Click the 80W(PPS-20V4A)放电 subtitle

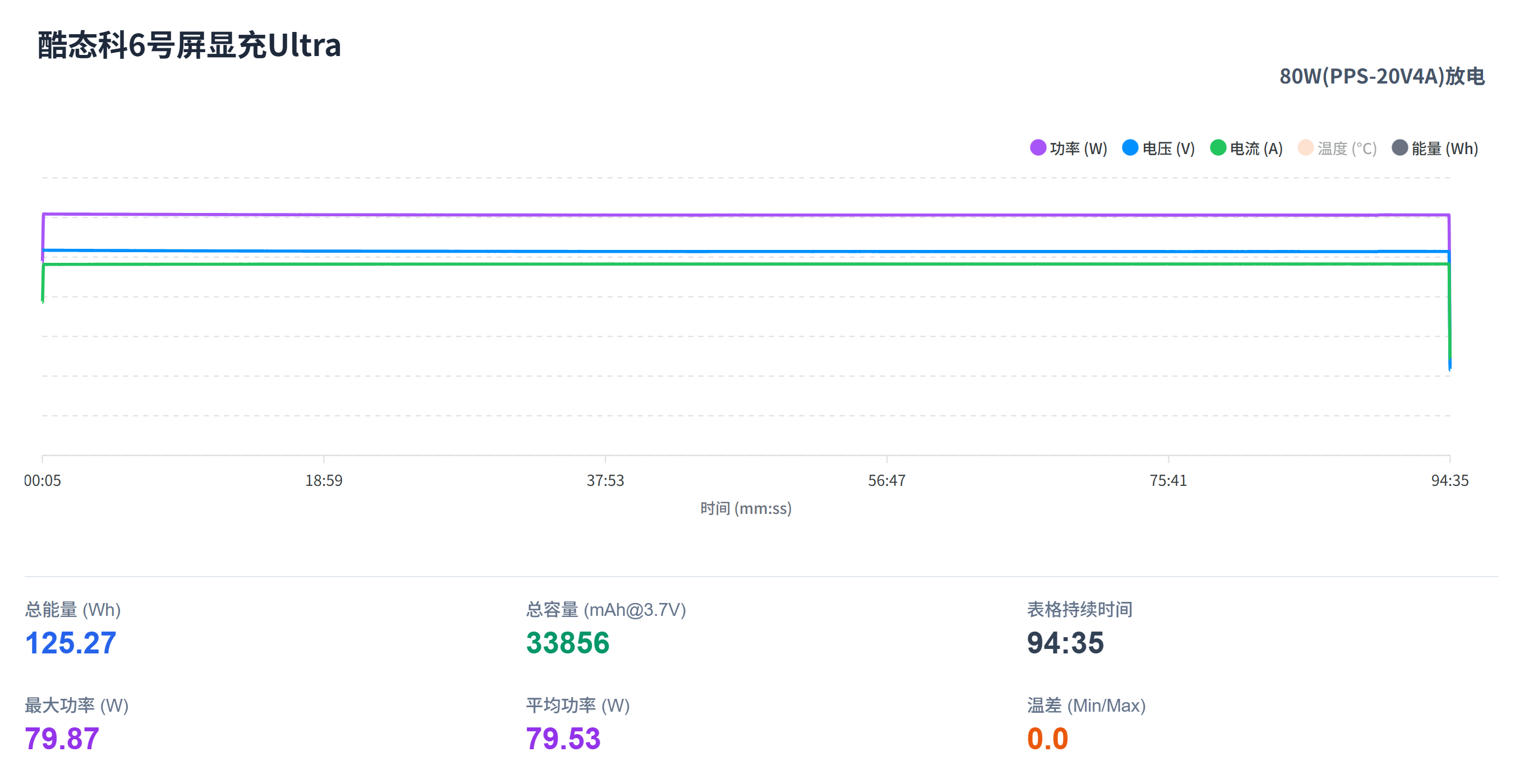point(1382,76)
